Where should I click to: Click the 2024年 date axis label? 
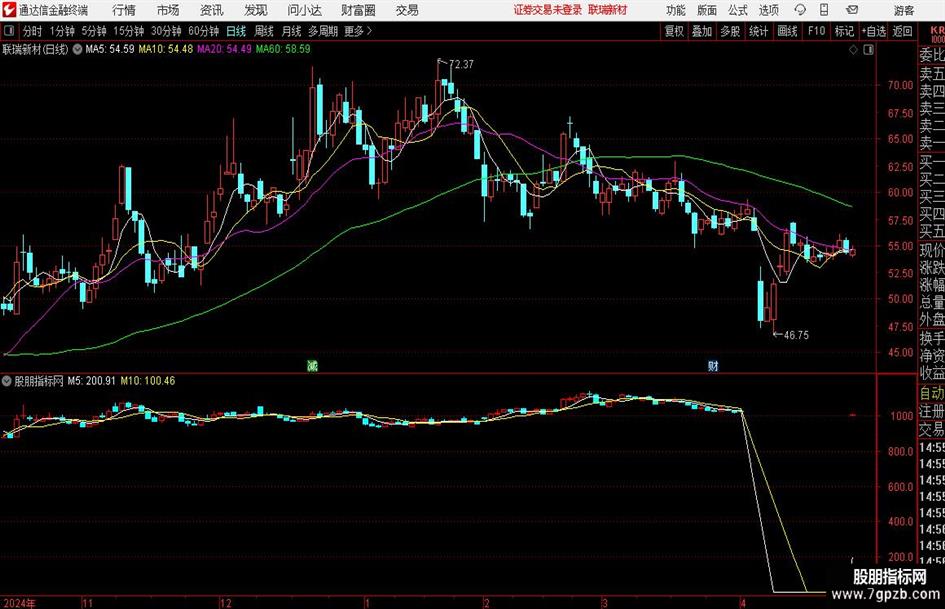(19, 603)
